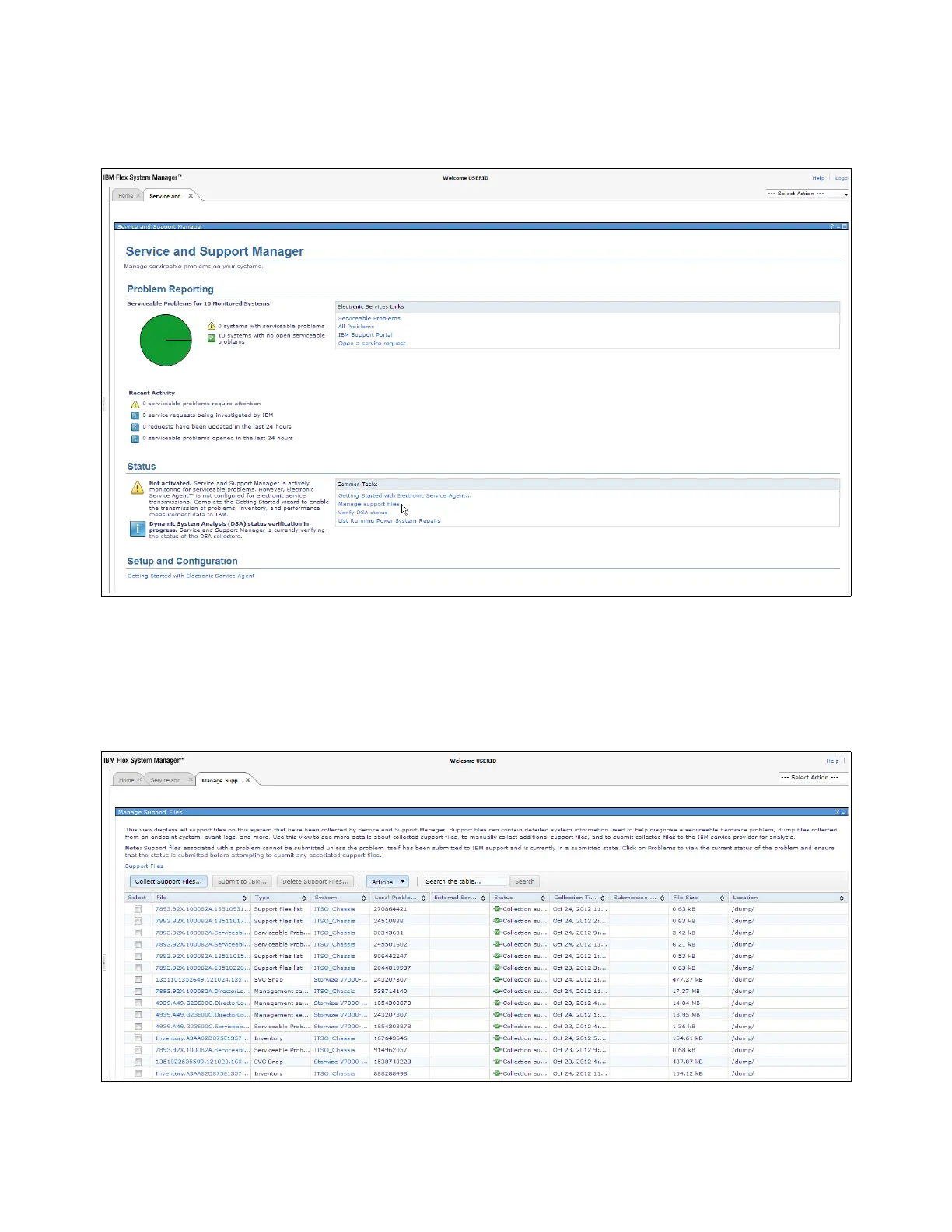The height and width of the screenshot is (1232, 952).
Task: Check the row with local problem 2044819937
Action: 138,968
